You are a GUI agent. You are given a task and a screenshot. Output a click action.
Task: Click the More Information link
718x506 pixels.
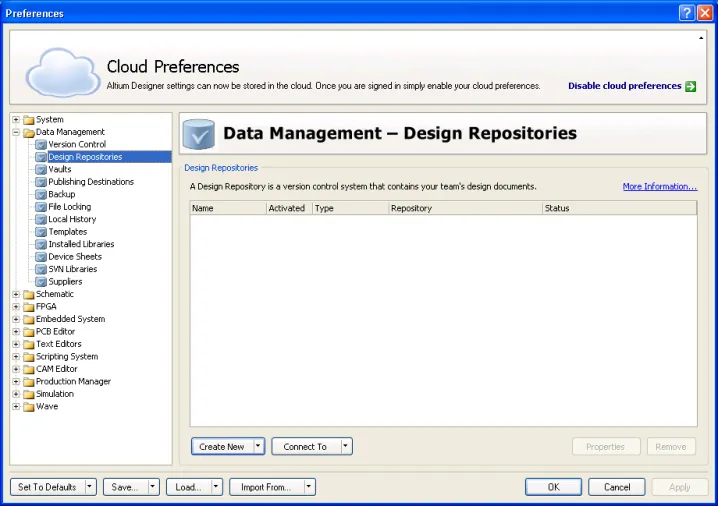(x=659, y=187)
